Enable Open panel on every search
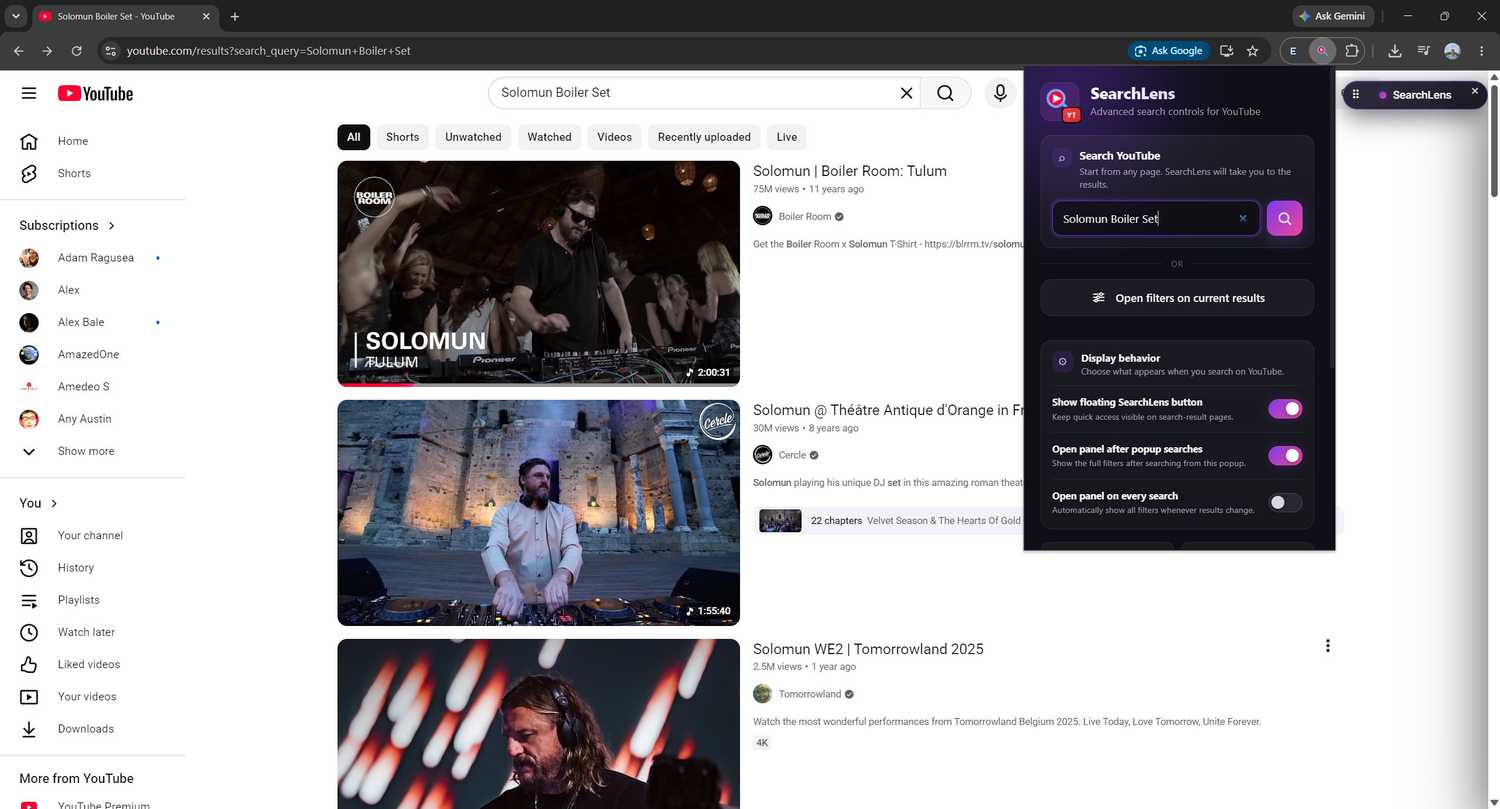The width and height of the screenshot is (1500, 809). coord(1285,503)
